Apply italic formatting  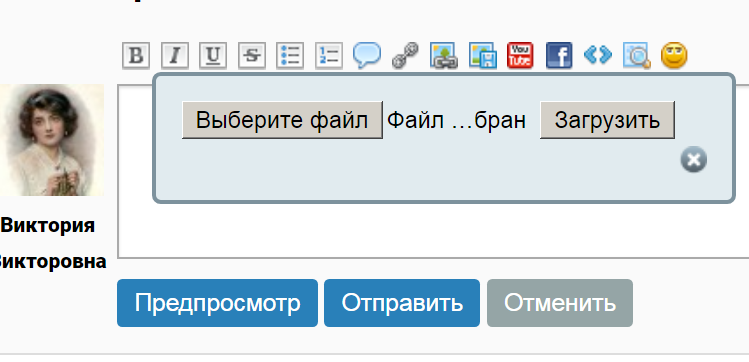[x=175, y=56]
